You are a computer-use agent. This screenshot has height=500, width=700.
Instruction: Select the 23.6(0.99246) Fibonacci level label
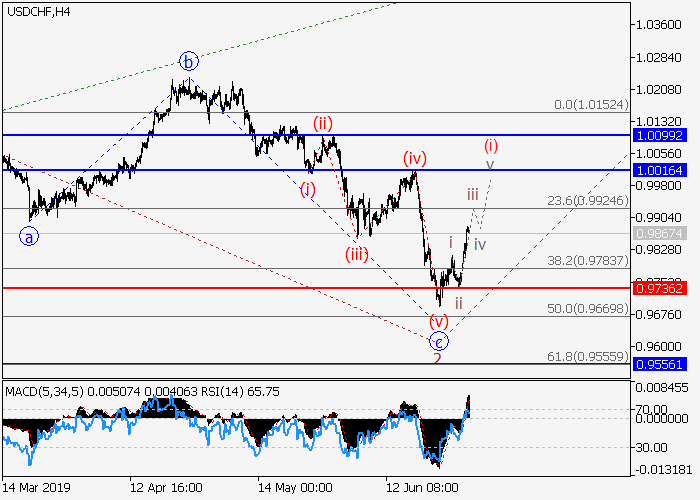click(x=590, y=200)
